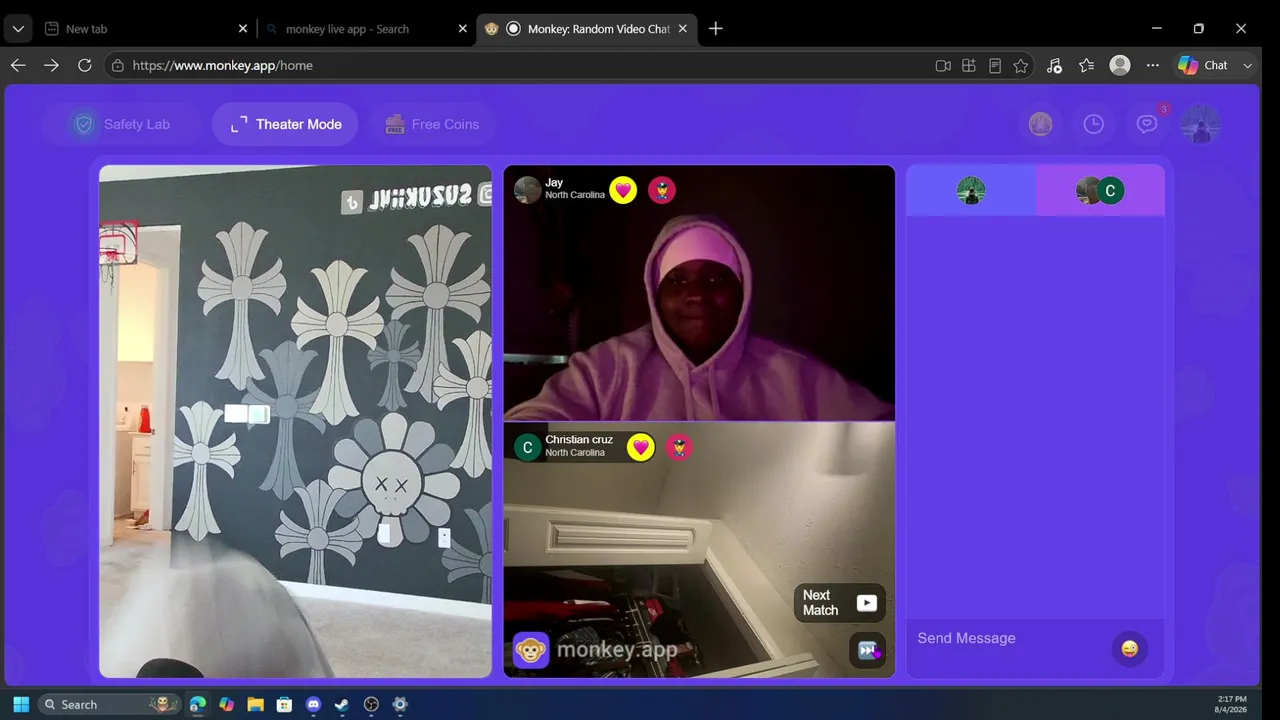
Task: Select the chat tab with C avatar
Action: [x=1100, y=190]
